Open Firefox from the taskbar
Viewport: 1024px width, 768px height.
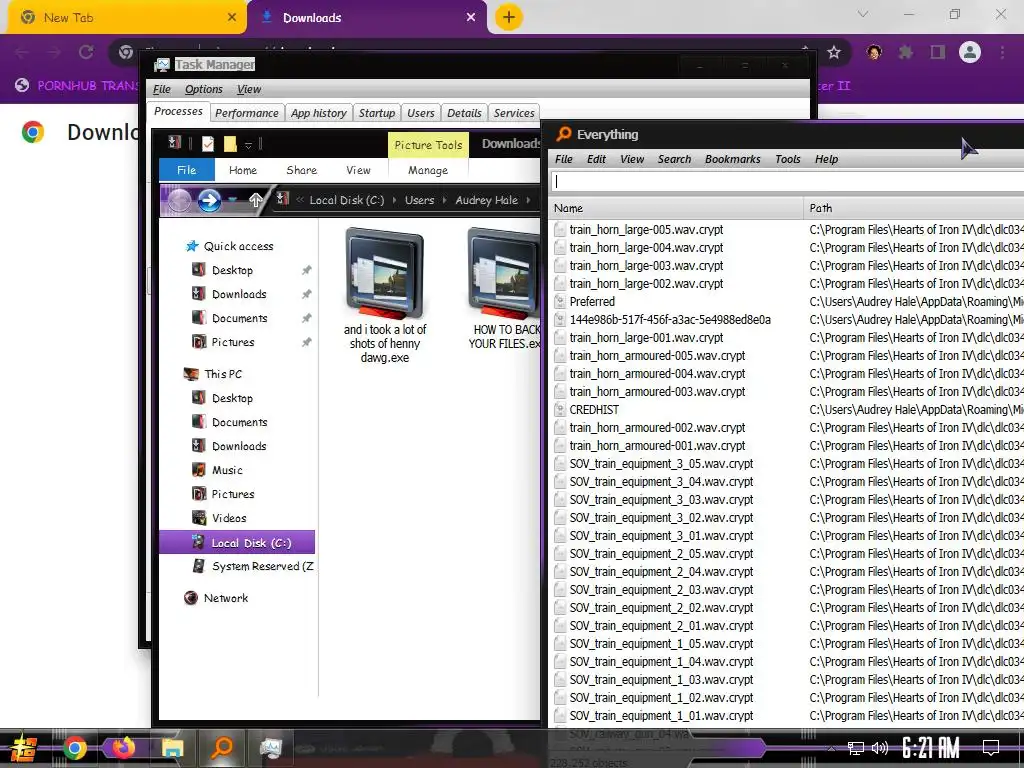(x=123, y=748)
